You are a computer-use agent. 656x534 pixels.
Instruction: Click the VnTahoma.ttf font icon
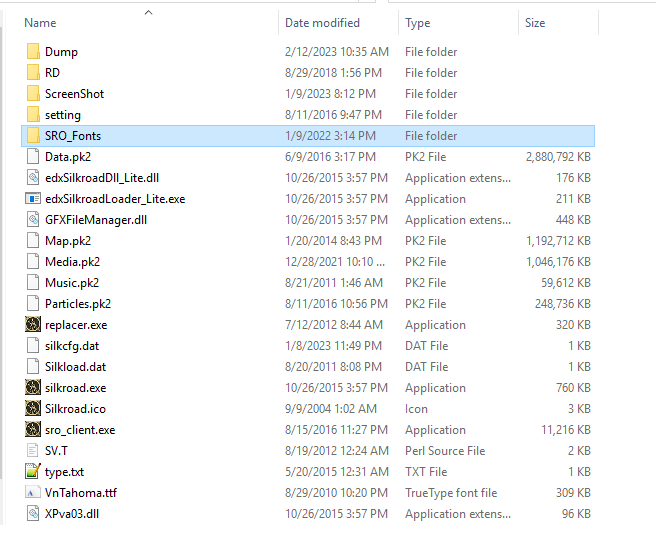coord(33,493)
